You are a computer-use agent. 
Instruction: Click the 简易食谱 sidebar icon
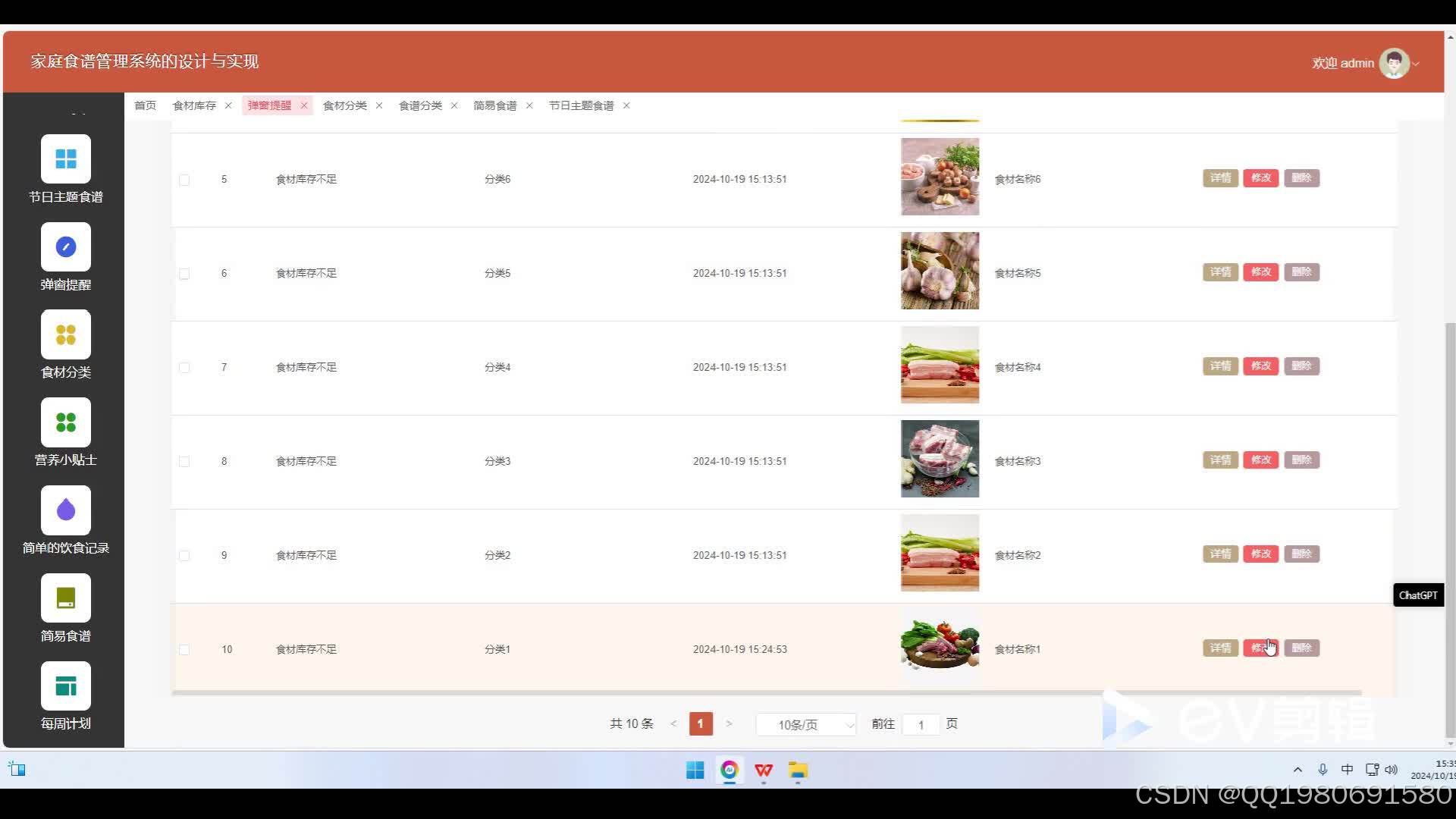pyautogui.click(x=66, y=598)
